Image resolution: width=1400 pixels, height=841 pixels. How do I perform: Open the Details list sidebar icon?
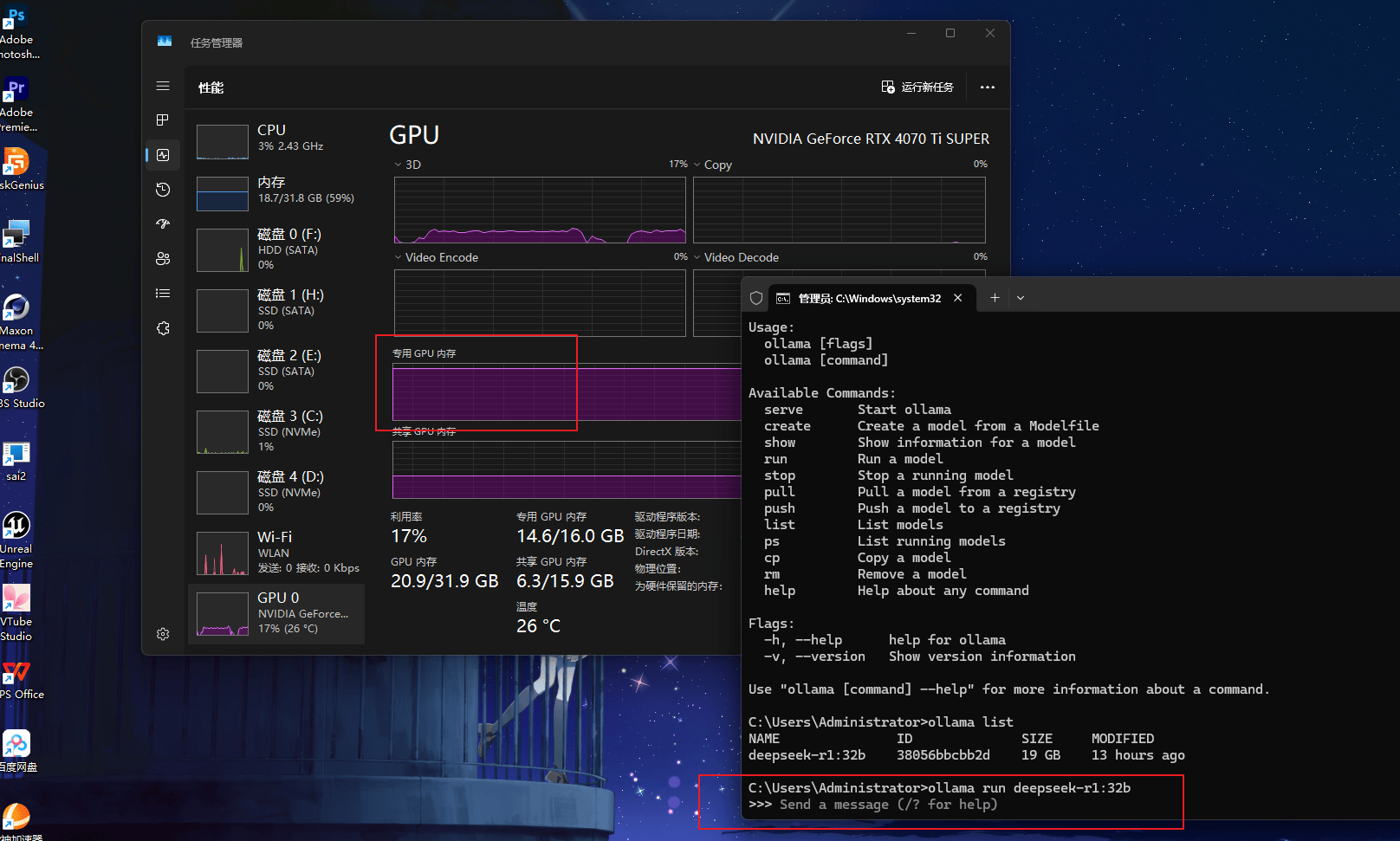[x=163, y=294]
